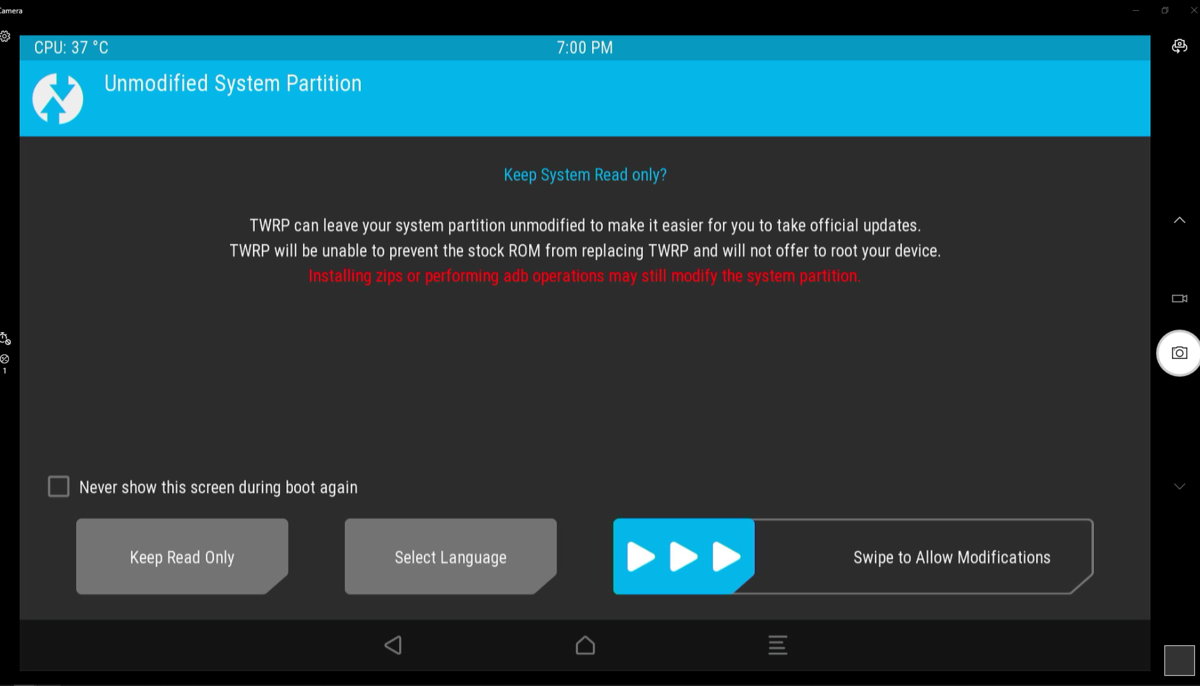The image size is (1200, 686).
Task: Tap the TWRP back navigation icon
Action: coord(393,645)
